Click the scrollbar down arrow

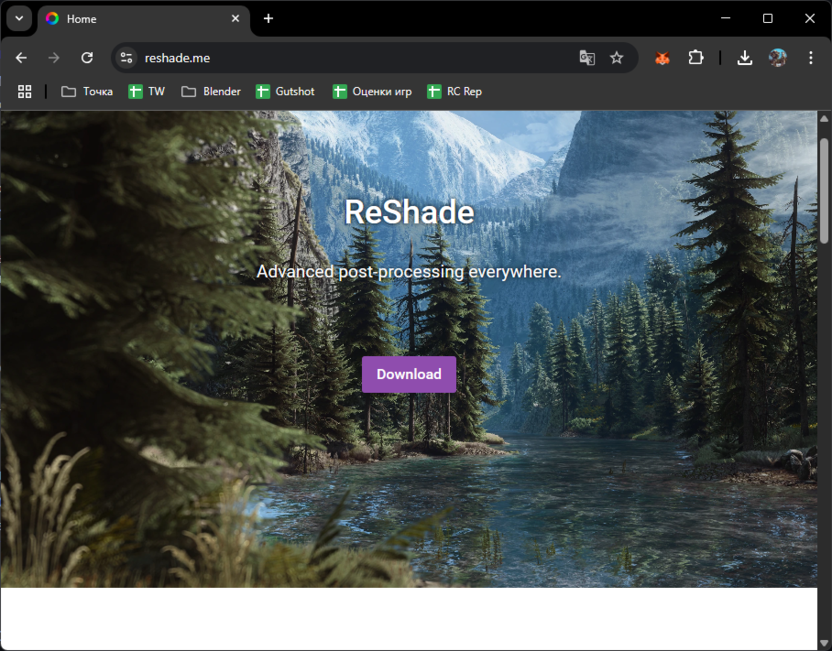(824, 644)
